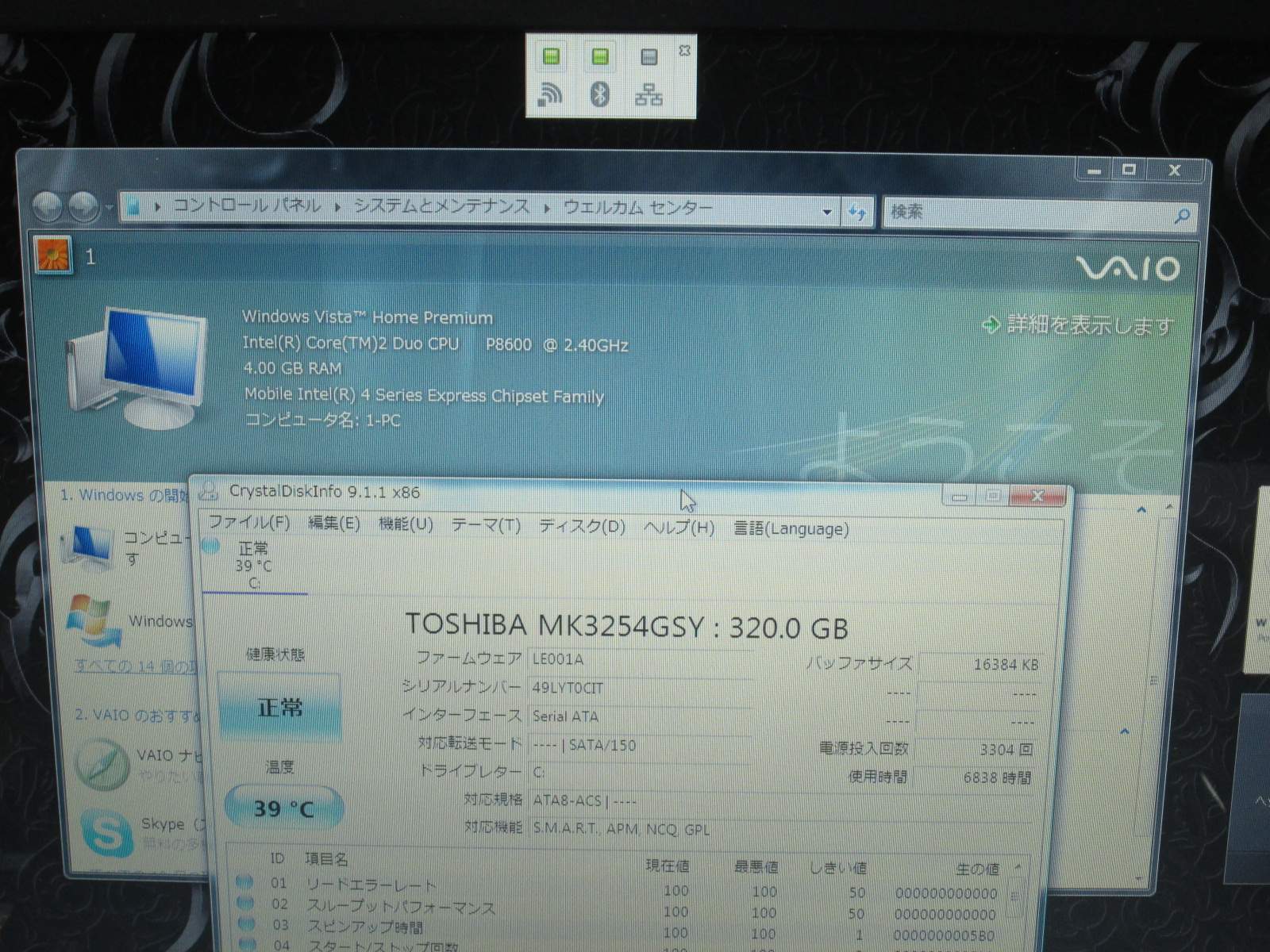Click status dot for row 02
The width and height of the screenshot is (1270, 952).
click(x=245, y=903)
